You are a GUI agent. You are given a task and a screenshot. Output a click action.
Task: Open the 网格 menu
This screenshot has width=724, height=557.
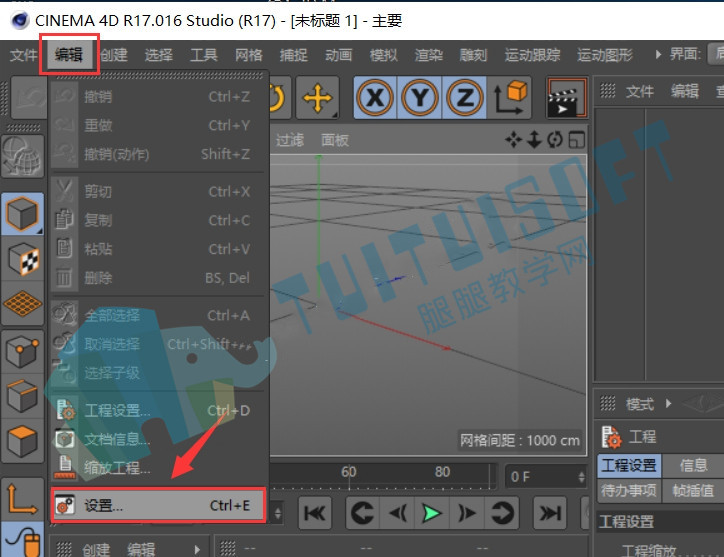pyautogui.click(x=249, y=55)
